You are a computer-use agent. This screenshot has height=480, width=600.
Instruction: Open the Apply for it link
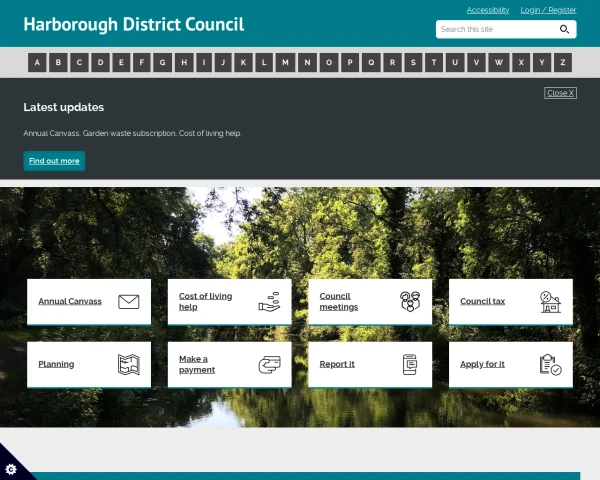pyautogui.click(x=482, y=364)
